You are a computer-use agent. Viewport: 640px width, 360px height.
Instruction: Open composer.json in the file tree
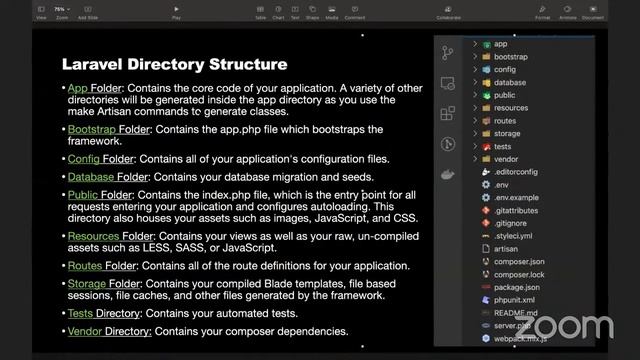519,262
